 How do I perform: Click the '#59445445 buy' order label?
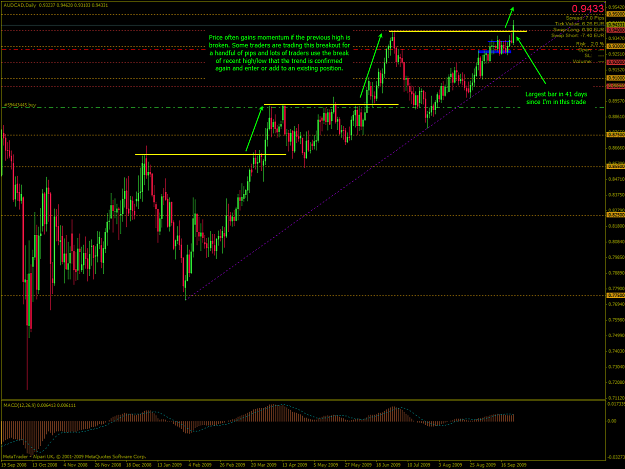pyautogui.click(x=20, y=105)
